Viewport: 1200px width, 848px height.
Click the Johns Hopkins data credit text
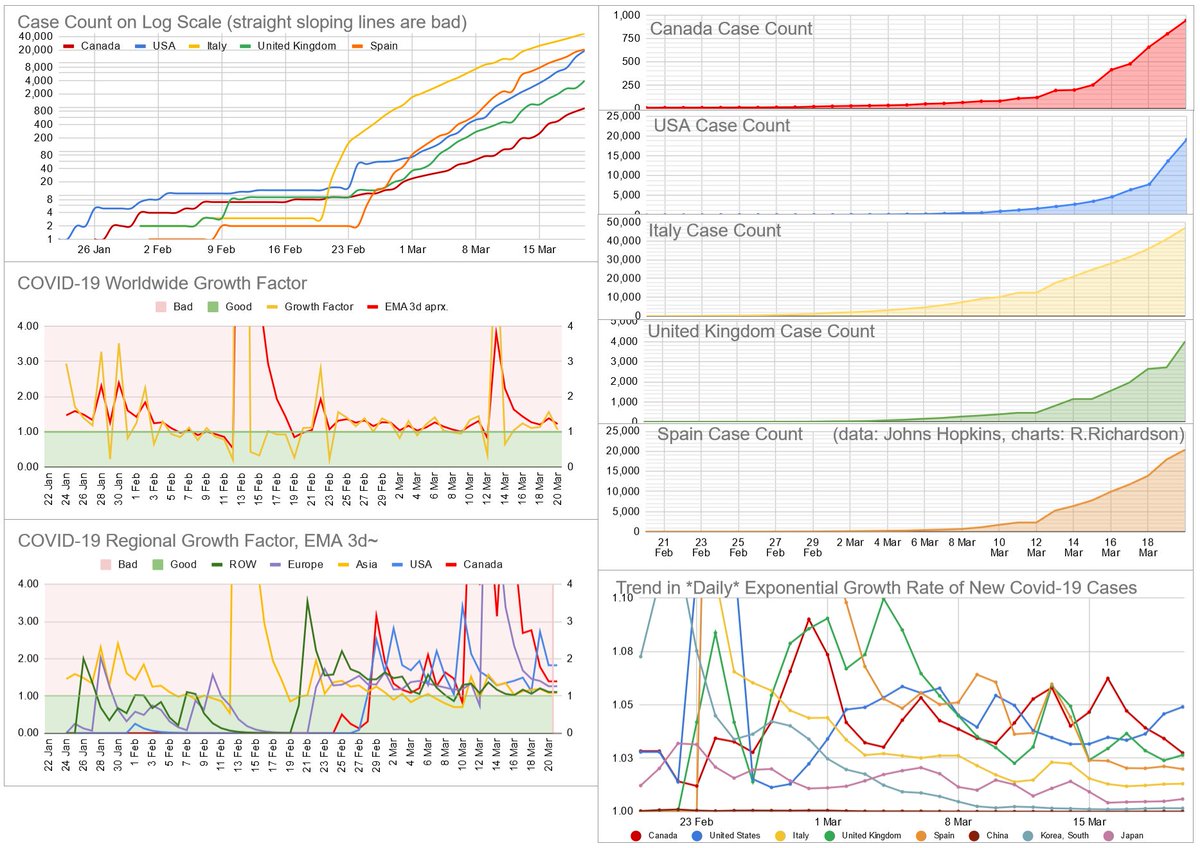1008,434
